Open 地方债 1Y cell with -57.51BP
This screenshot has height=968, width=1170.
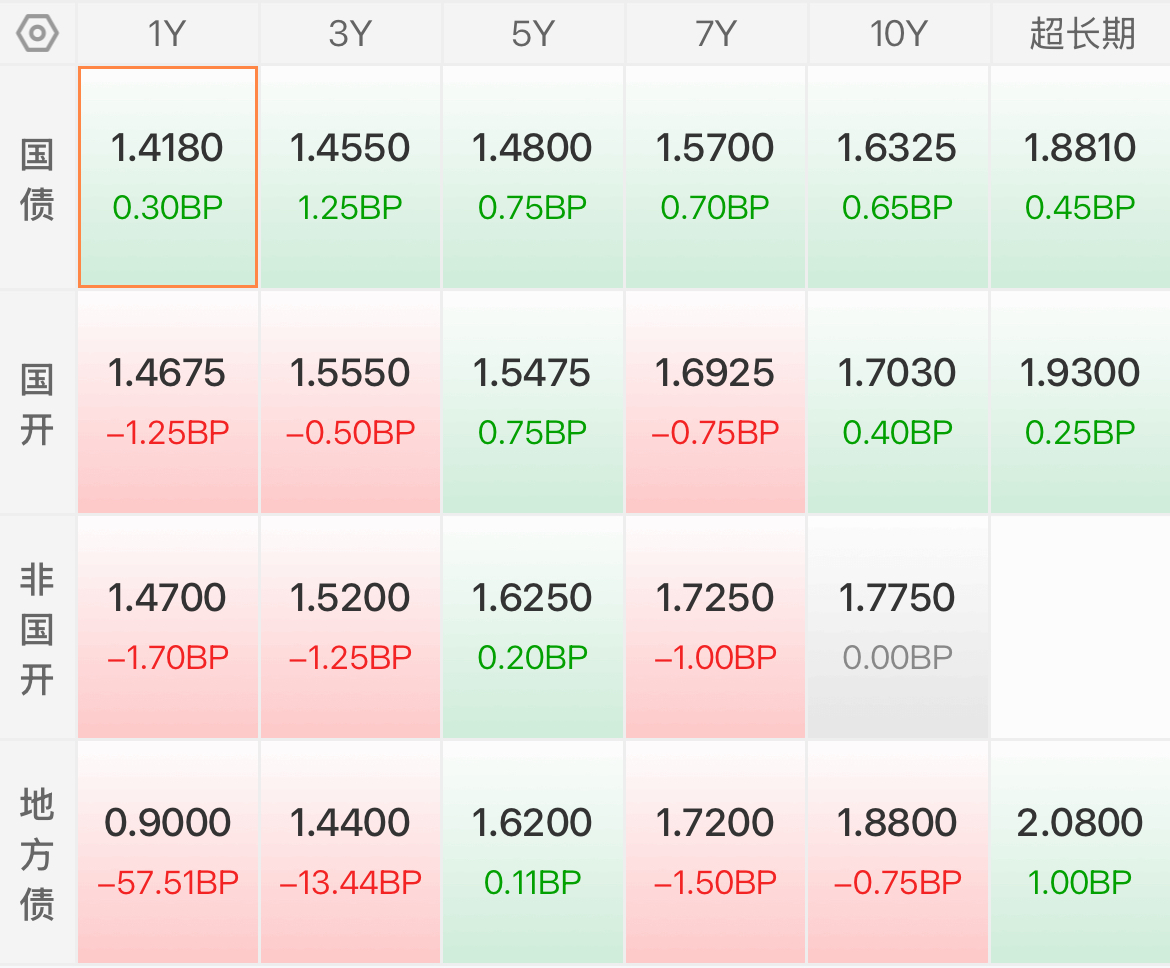(168, 852)
